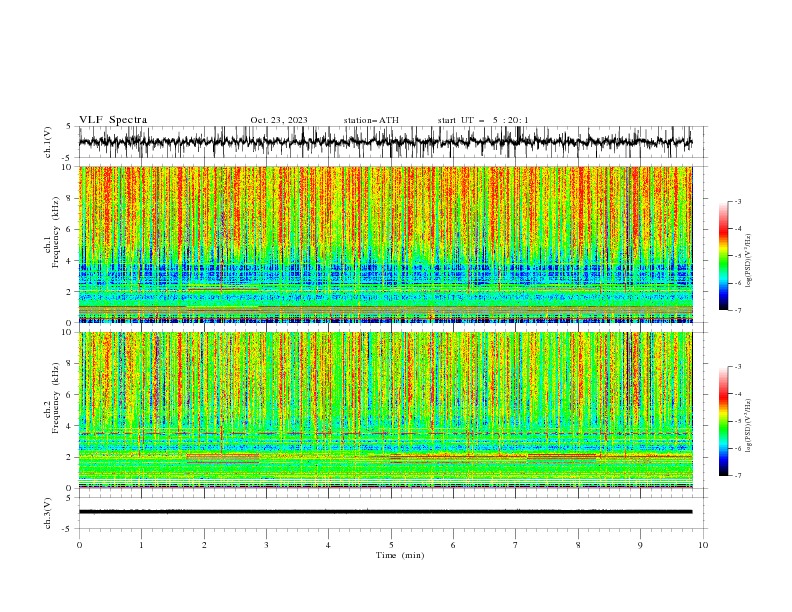The image size is (792, 612).
Task: Click the ch.1 voltage waveform trace
Action: tap(385, 142)
